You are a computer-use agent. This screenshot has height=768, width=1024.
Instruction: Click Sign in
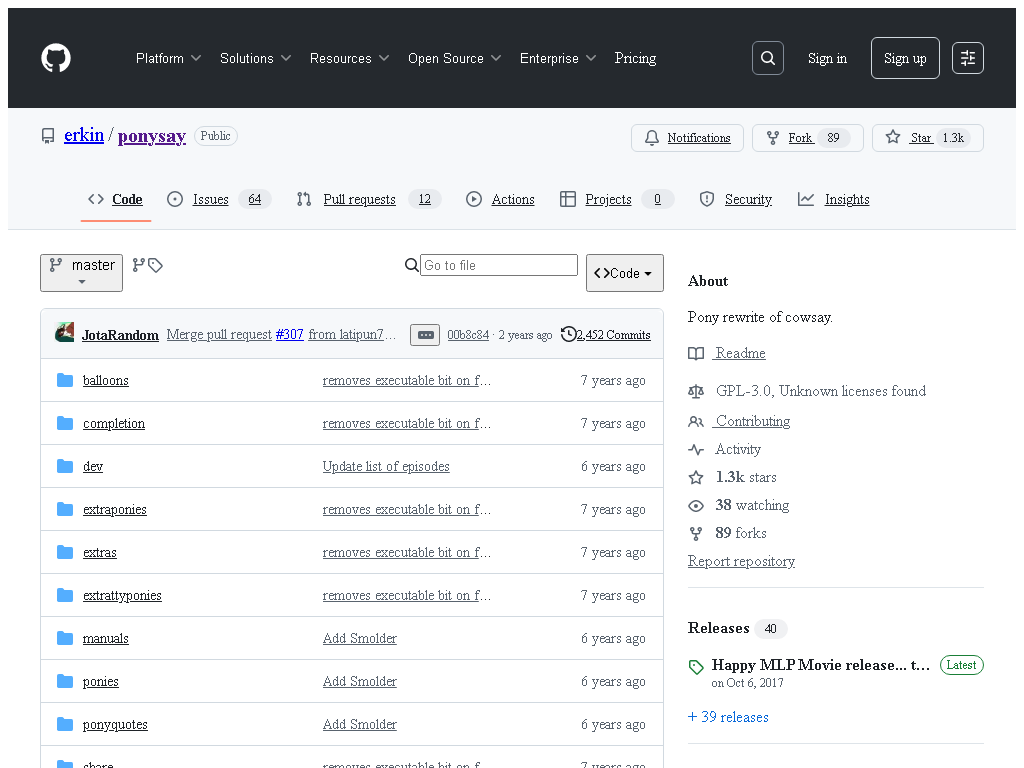click(827, 58)
